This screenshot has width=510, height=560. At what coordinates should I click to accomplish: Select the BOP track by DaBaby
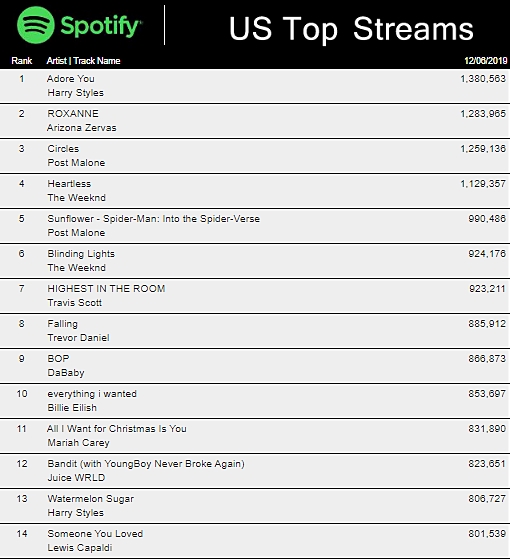58,359
